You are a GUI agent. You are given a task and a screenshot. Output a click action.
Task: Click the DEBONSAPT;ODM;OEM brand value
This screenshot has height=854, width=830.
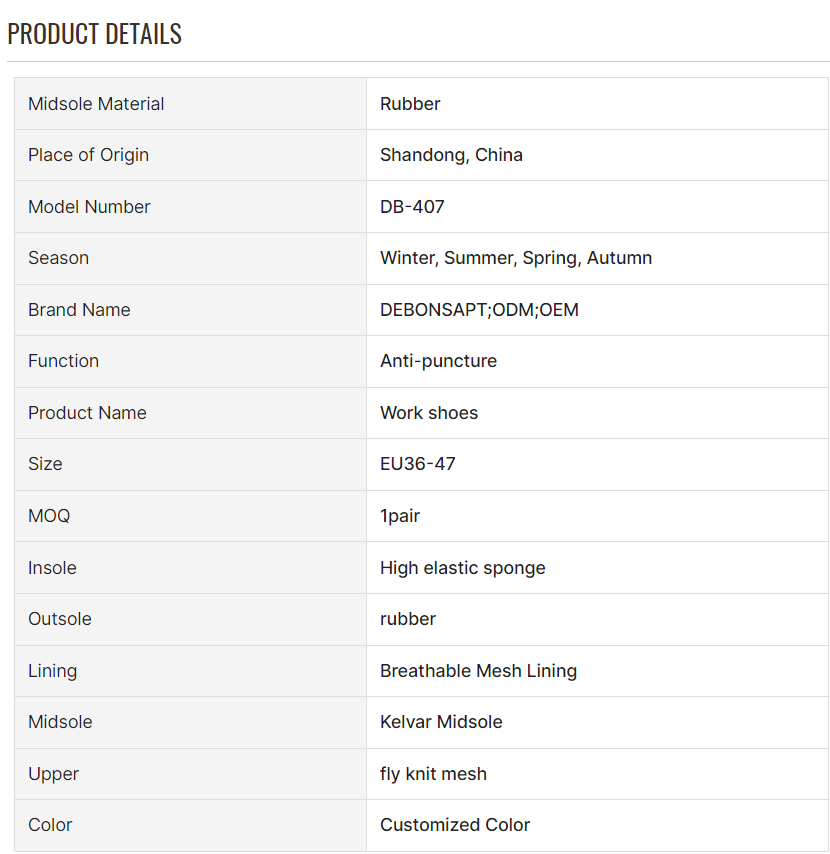click(x=479, y=310)
